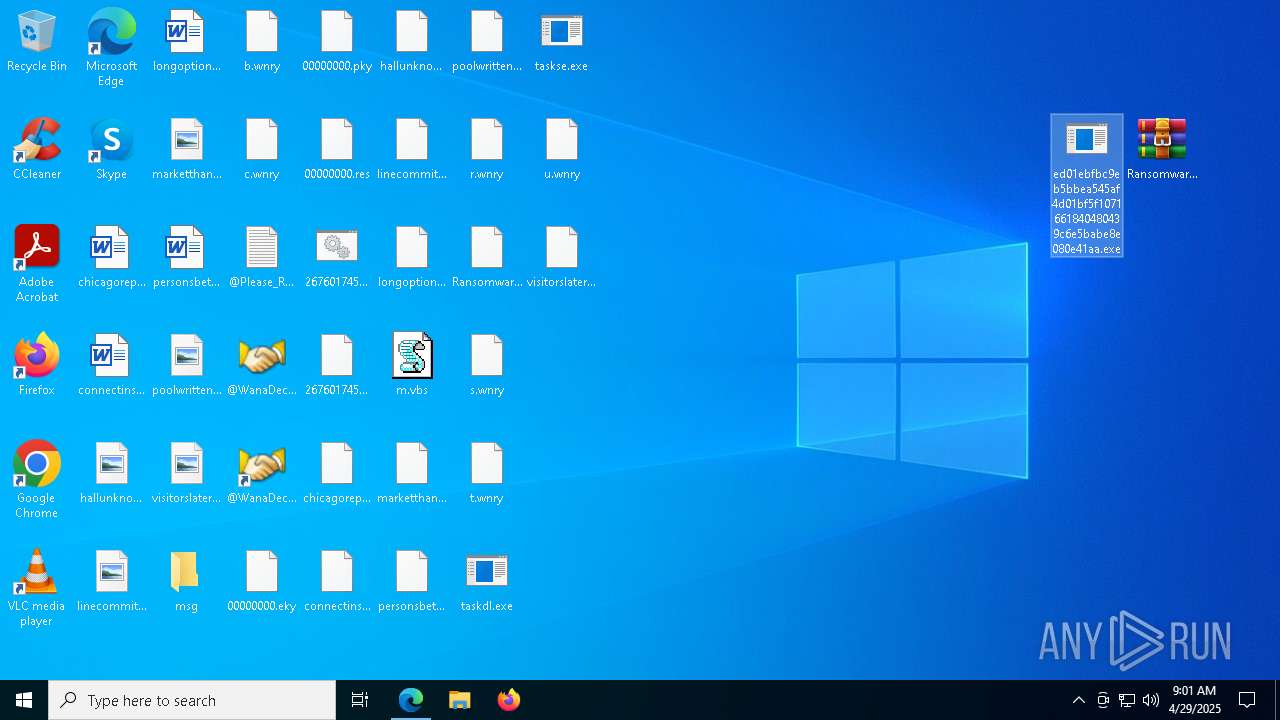The height and width of the screenshot is (720, 1280).
Task: Select the c.wnry file
Action: pyautogui.click(x=262, y=150)
